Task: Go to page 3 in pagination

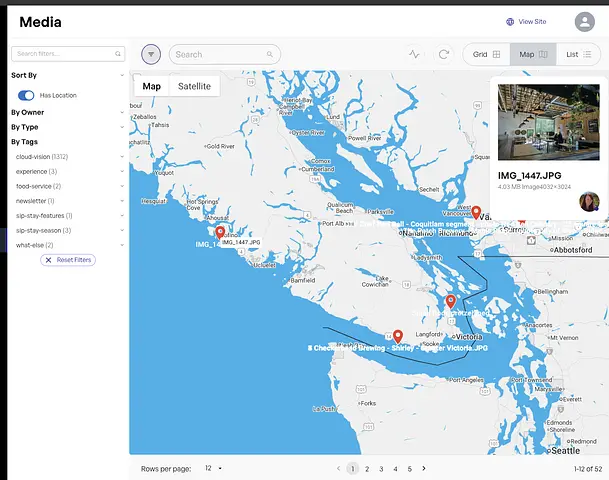Action: [x=381, y=468]
